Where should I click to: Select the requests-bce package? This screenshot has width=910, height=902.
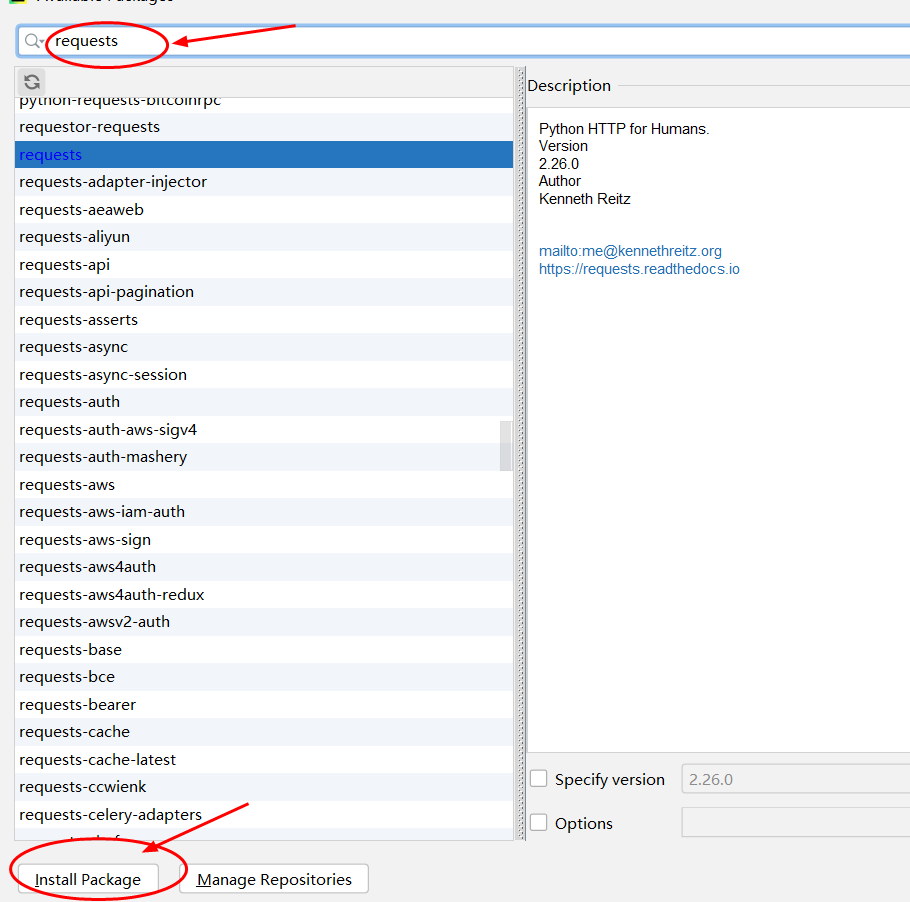coord(263,677)
